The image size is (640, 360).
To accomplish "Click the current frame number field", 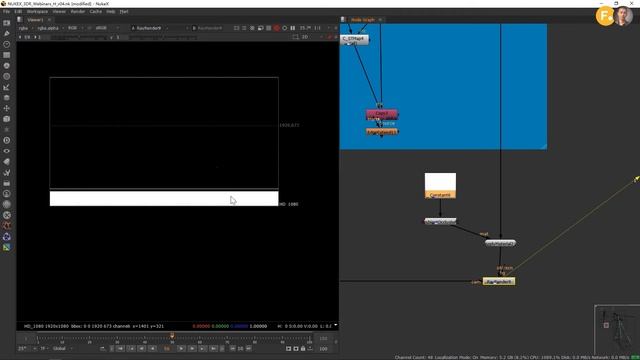I will coord(167,349).
